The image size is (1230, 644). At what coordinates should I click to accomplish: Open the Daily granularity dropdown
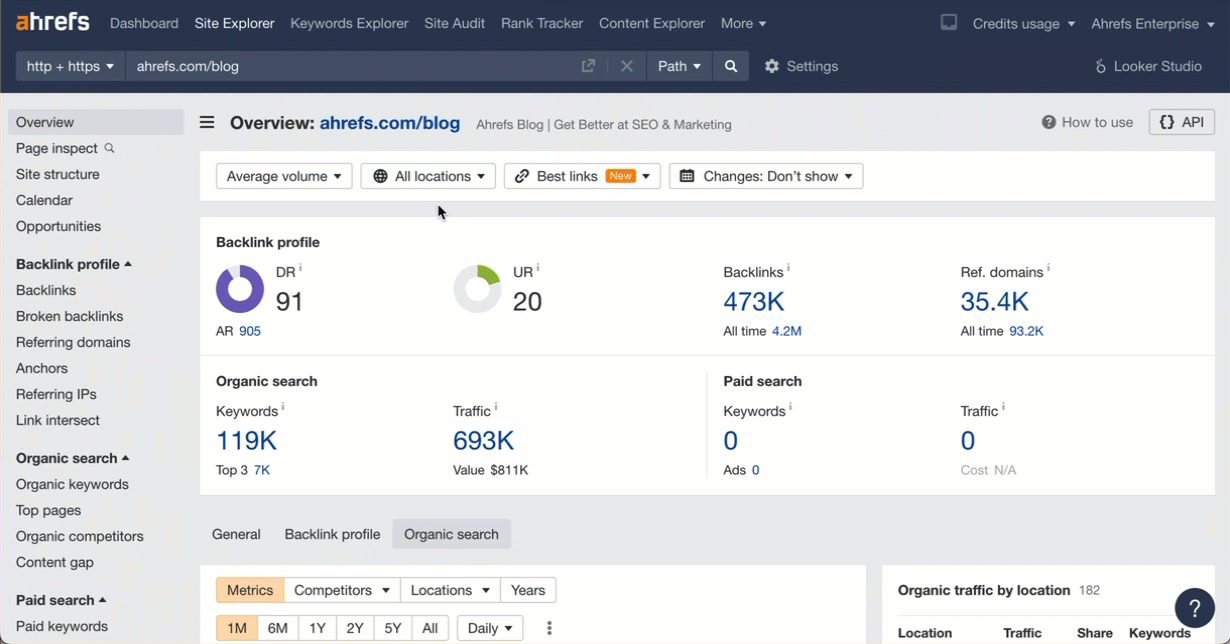click(x=489, y=627)
